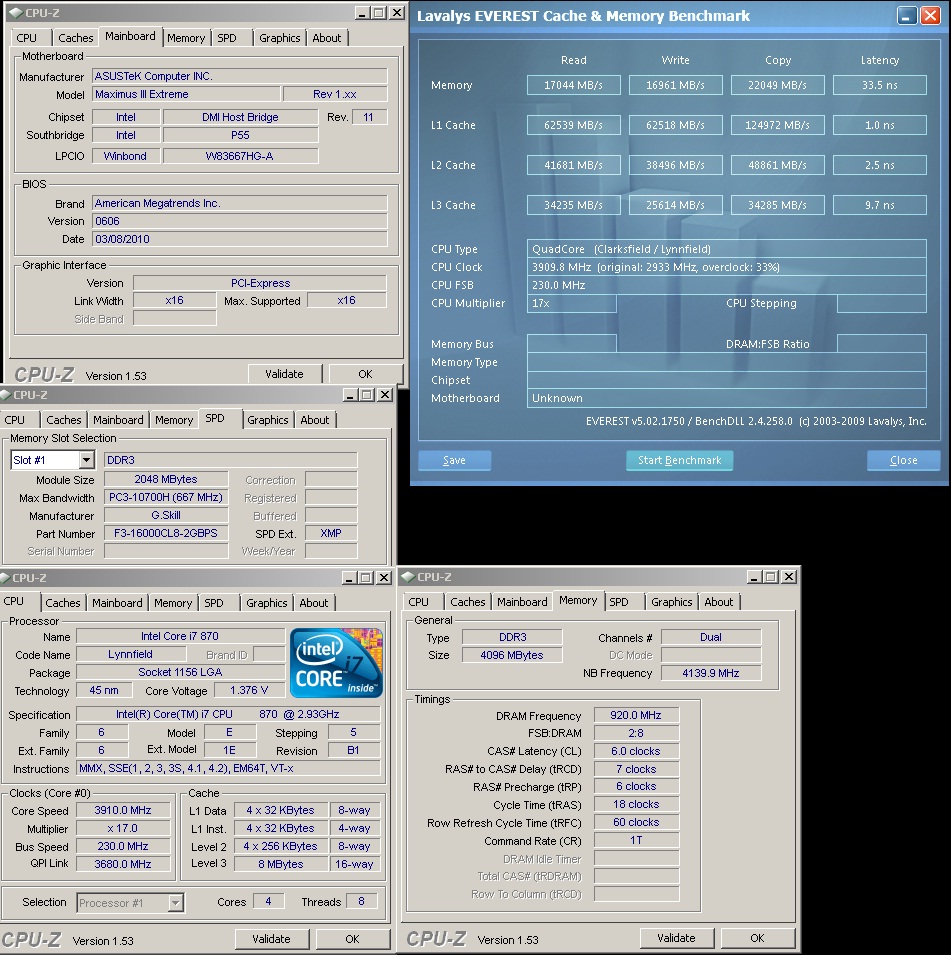951x955 pixels.
Task: Click the BIOS Date field 03/08/2010
Action: point(239,239)
